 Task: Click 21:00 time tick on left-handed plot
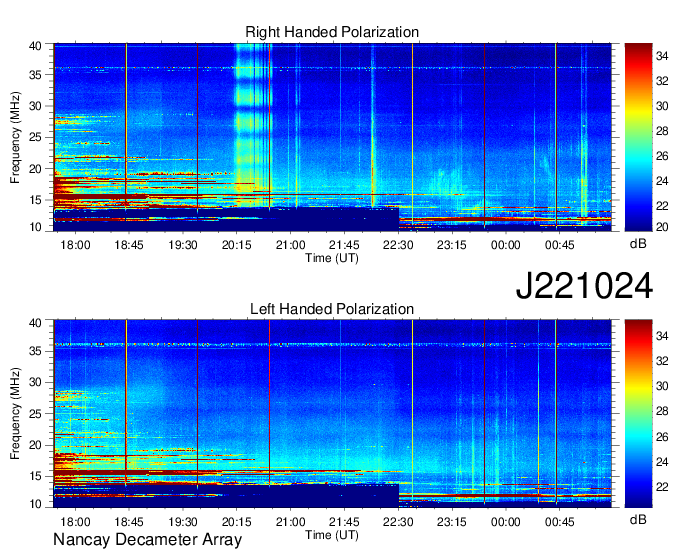pos(291,522)
